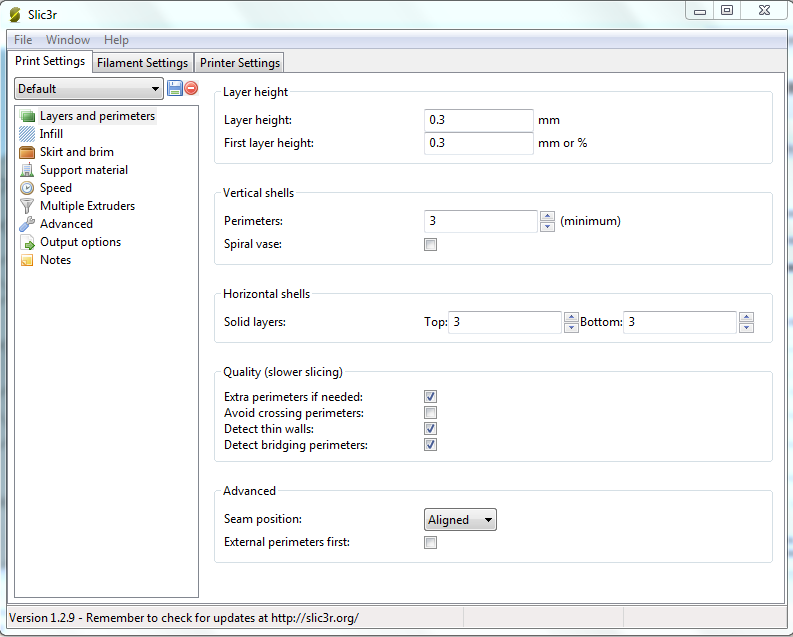Click the Slic3r app icon in the title bar
The height and width of the screenshot is (637, 793).
(15, 15)
